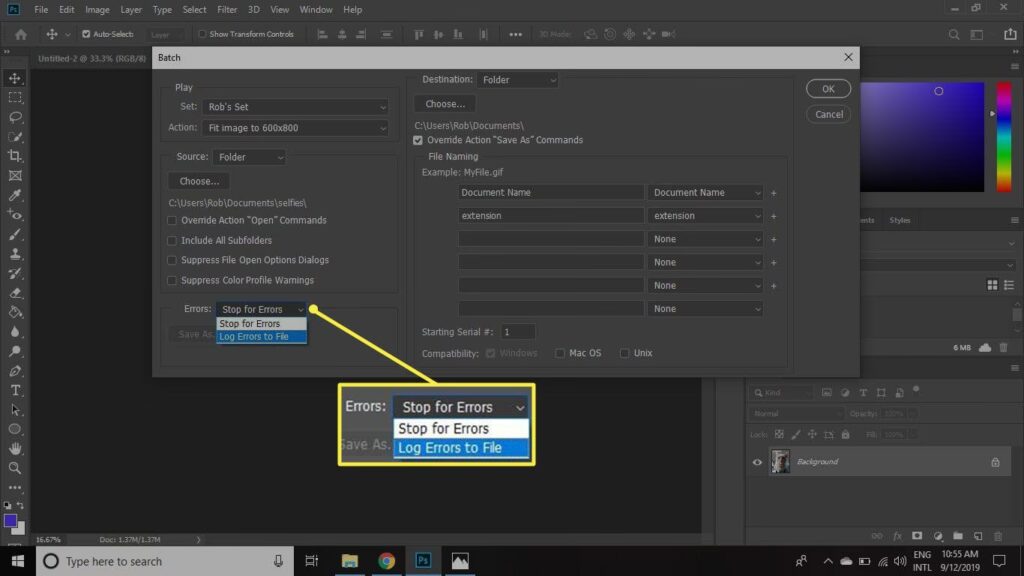Click inside the Starting Serial # field
Screen dimensions: 1024x576
(x=517, y=331)
